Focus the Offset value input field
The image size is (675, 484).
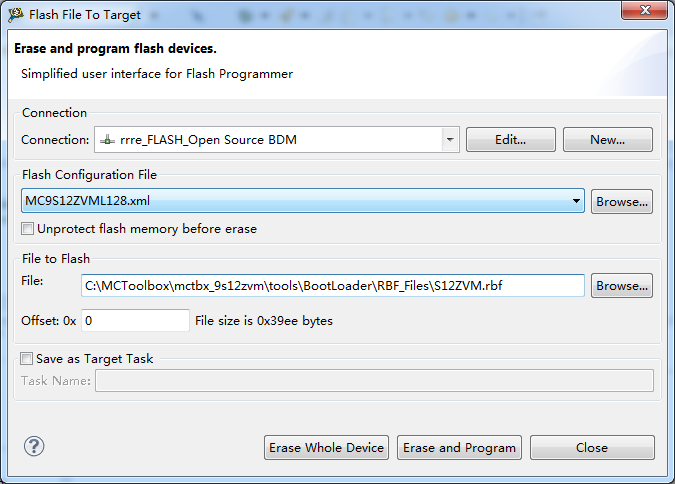coord(135,321)
